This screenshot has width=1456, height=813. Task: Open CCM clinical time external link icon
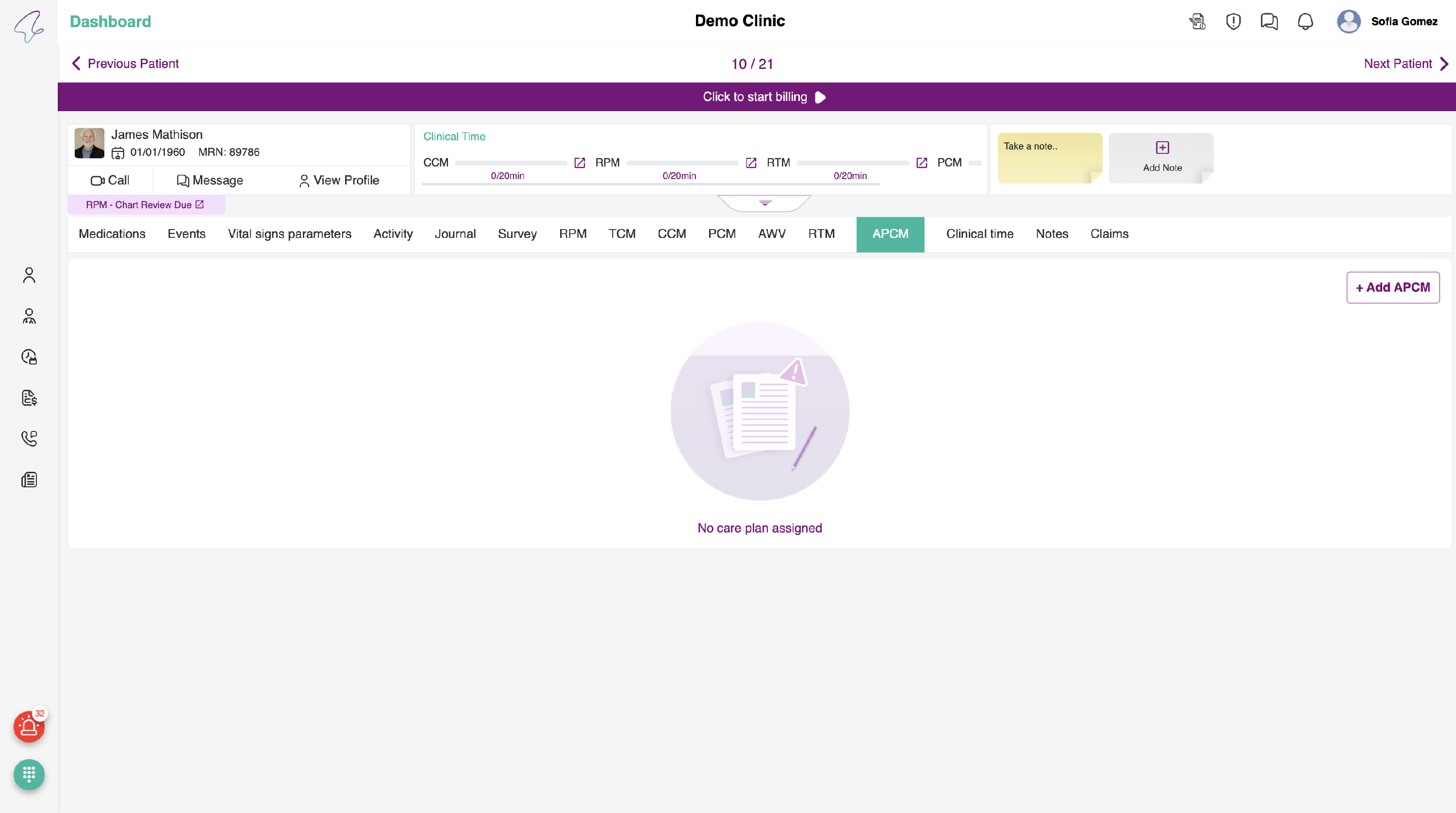579,163
